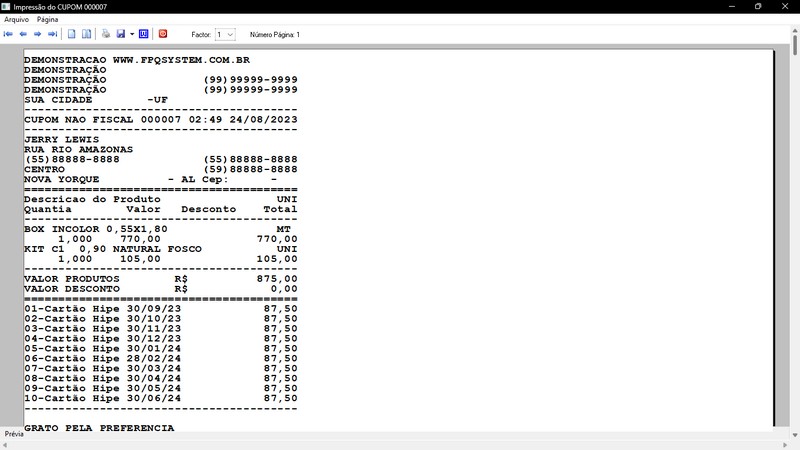Click the printer icon
Screen dimensions: 800x450
pos(106,34)
